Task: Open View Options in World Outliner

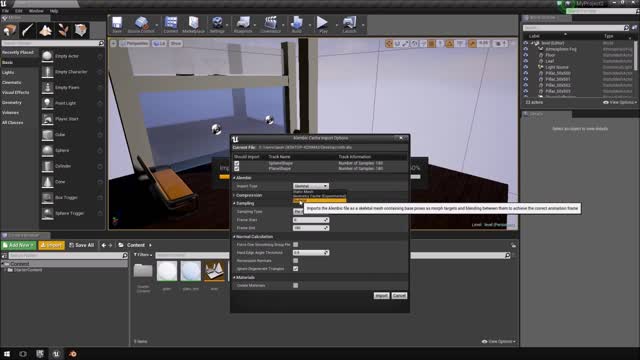Action: (620, 102)
